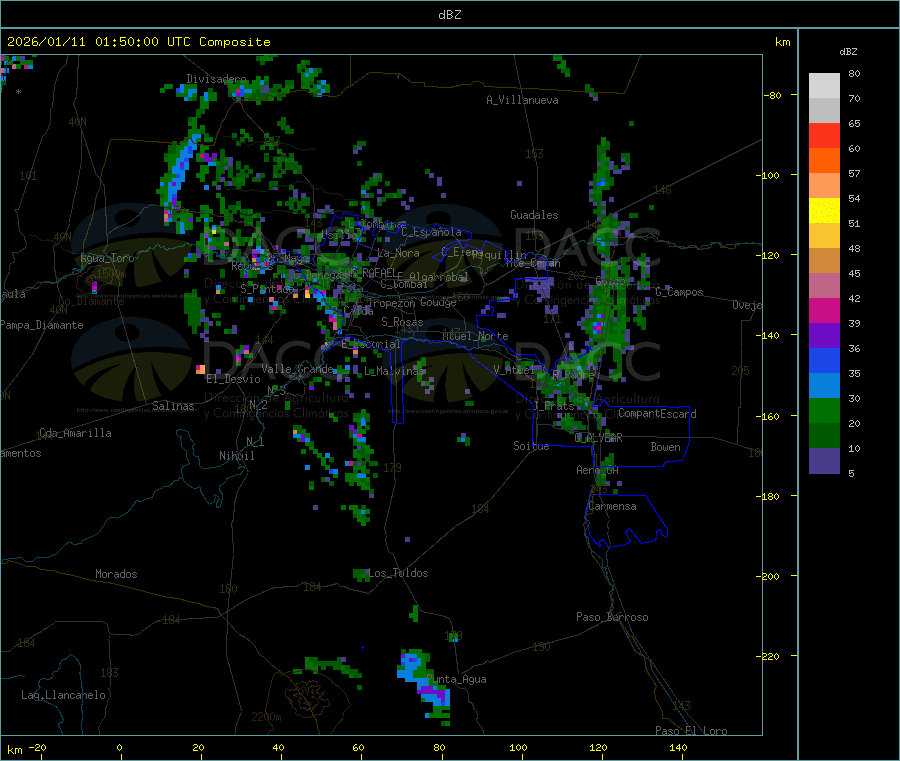Click the 'Tropezon Goudge' label
The width and height of the screenshot is (900, 761).
point(412,302)
